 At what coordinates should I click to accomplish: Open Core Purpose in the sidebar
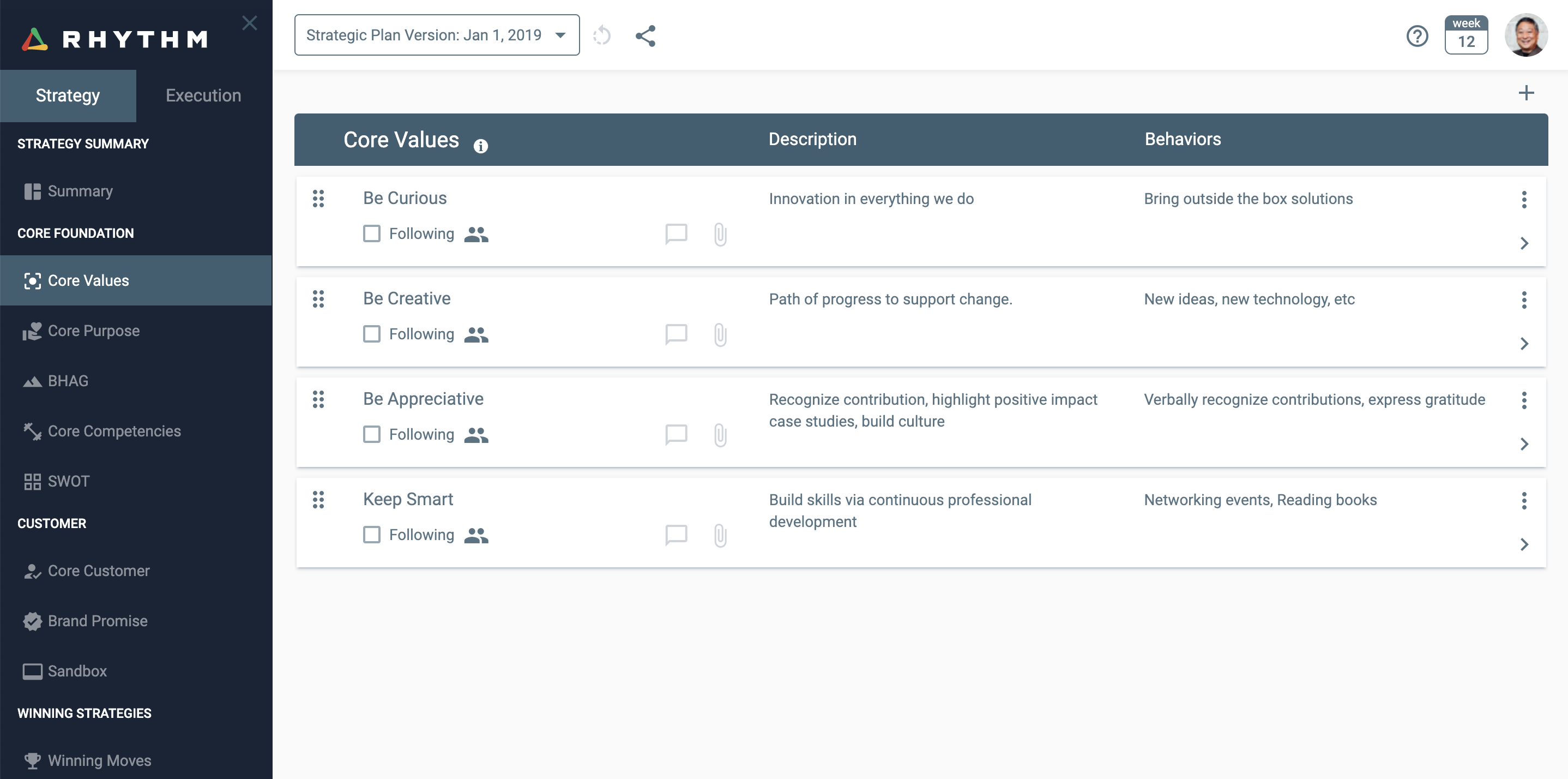(136, 331)
